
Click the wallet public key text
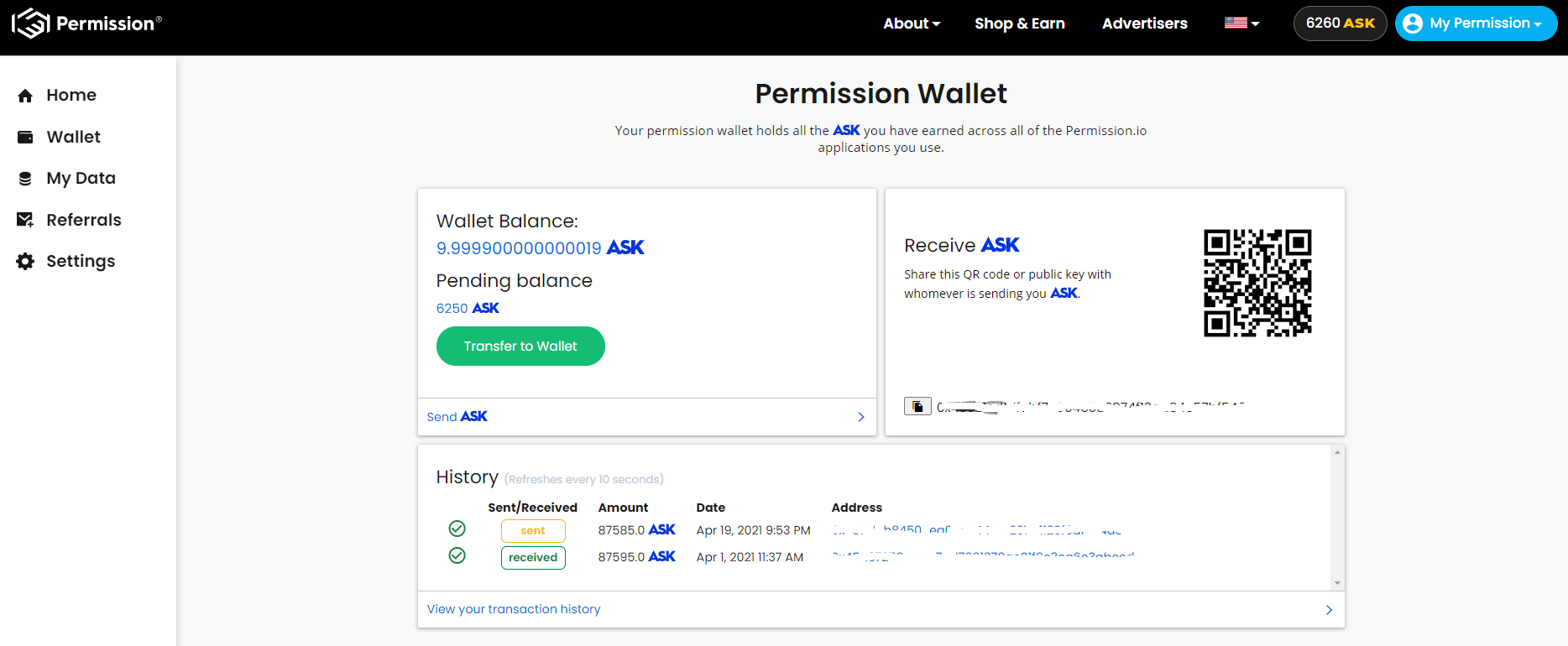1090,407
